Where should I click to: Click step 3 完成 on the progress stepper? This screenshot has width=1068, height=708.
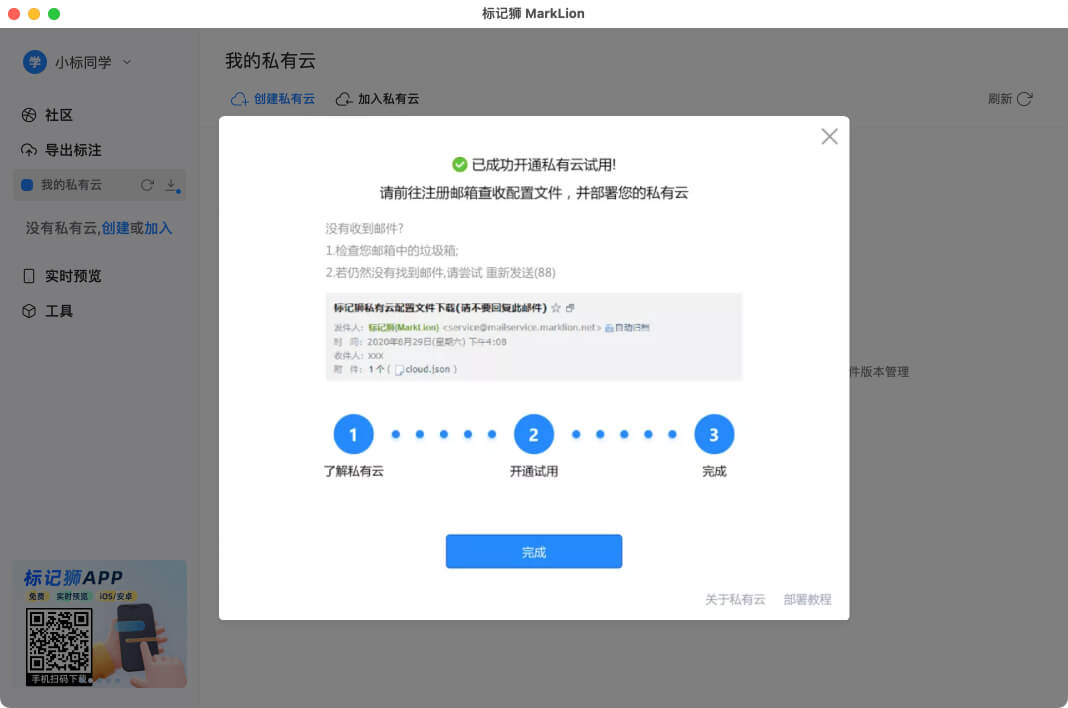pos(714,433)
